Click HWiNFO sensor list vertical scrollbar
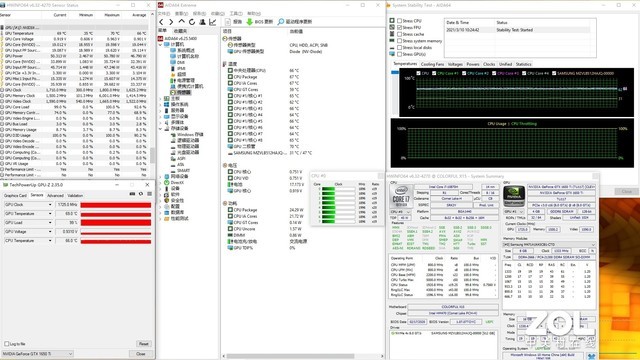The width and height of the screenshot is (640, 360). tap(153, 156)
